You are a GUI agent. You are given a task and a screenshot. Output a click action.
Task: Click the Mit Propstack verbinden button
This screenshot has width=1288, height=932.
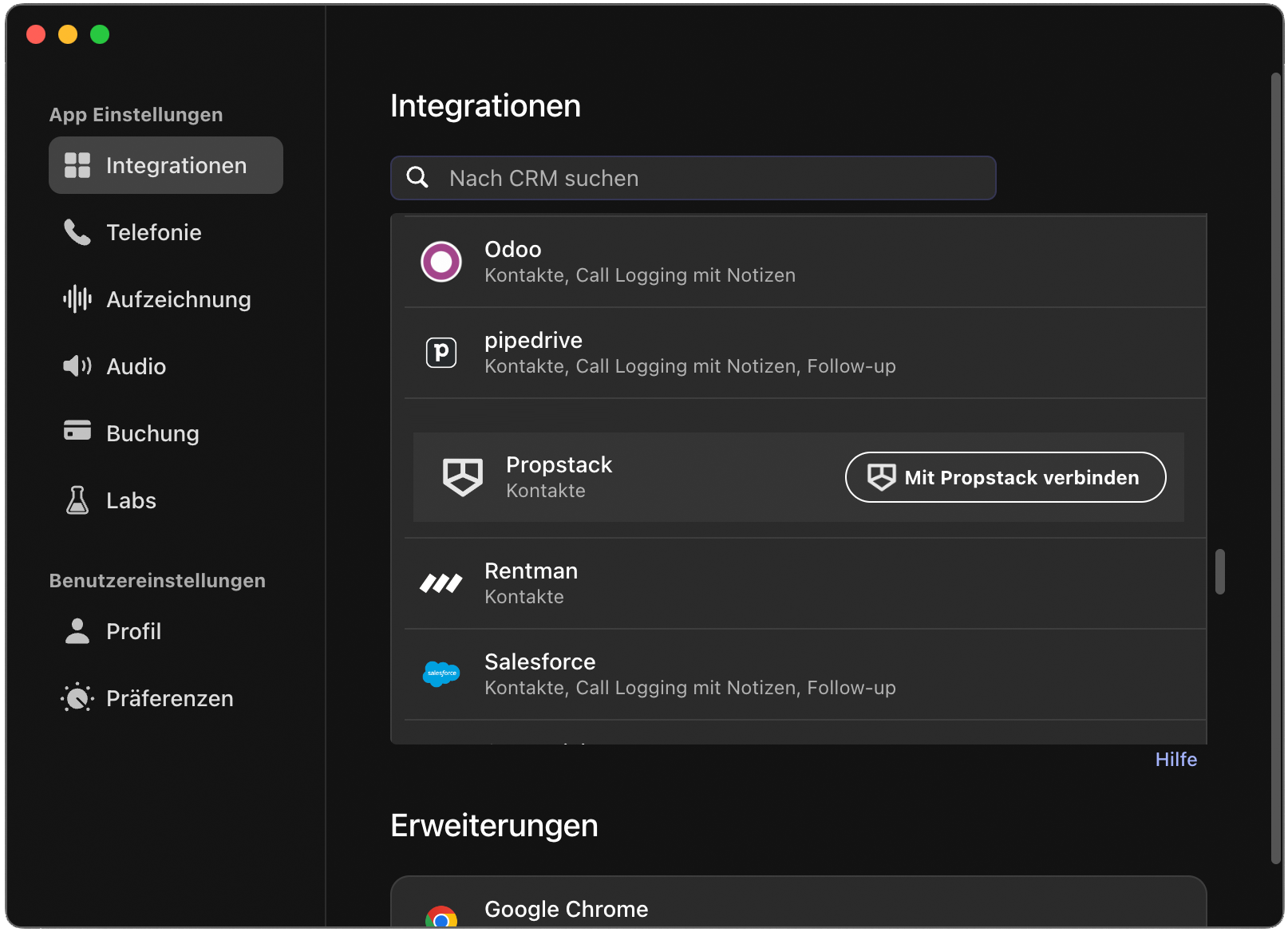click(1006, 477)
